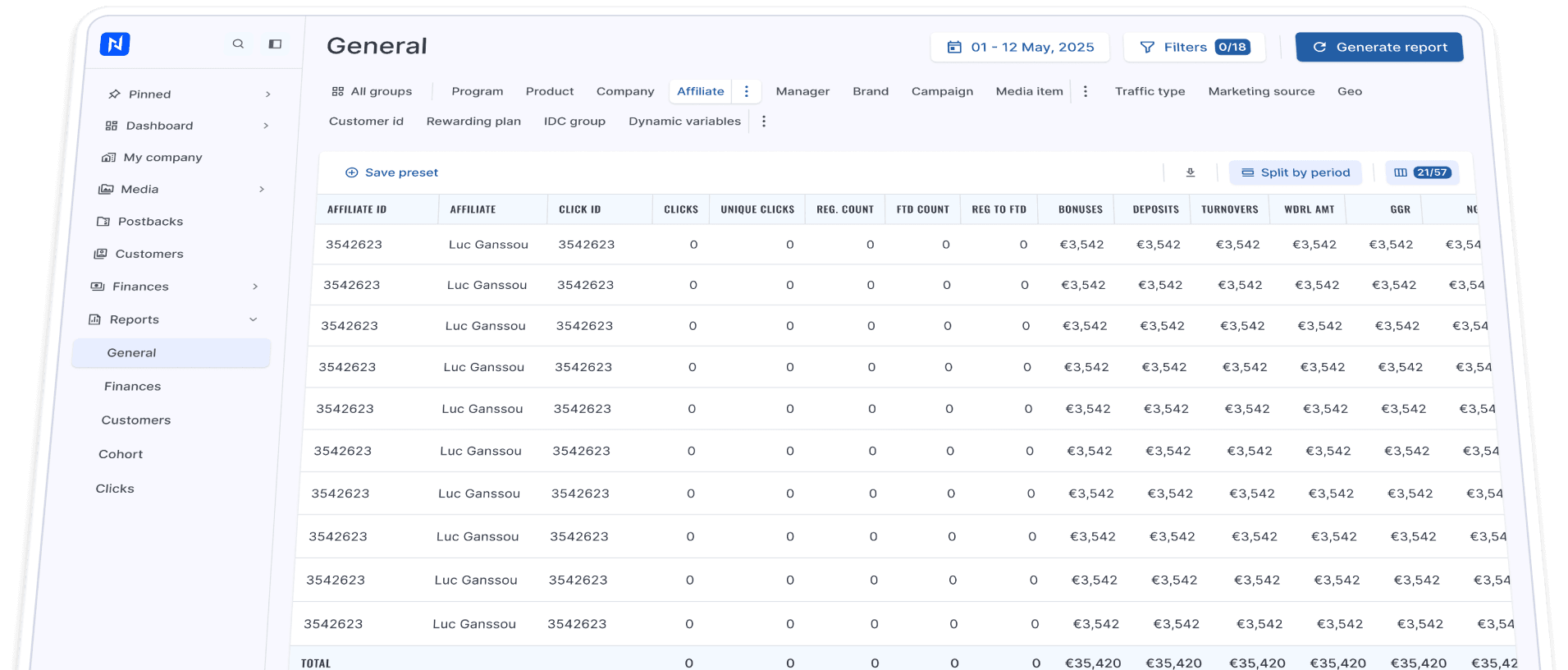Open the date range picker 01 - 12 May
This screenshot has width=1568, height=670.
coord(1020,47)
